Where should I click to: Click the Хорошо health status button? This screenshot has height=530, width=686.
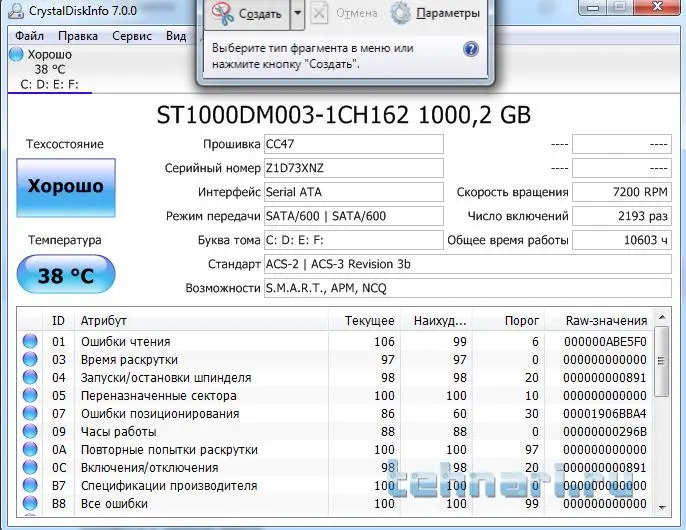[x=66, y=188]
